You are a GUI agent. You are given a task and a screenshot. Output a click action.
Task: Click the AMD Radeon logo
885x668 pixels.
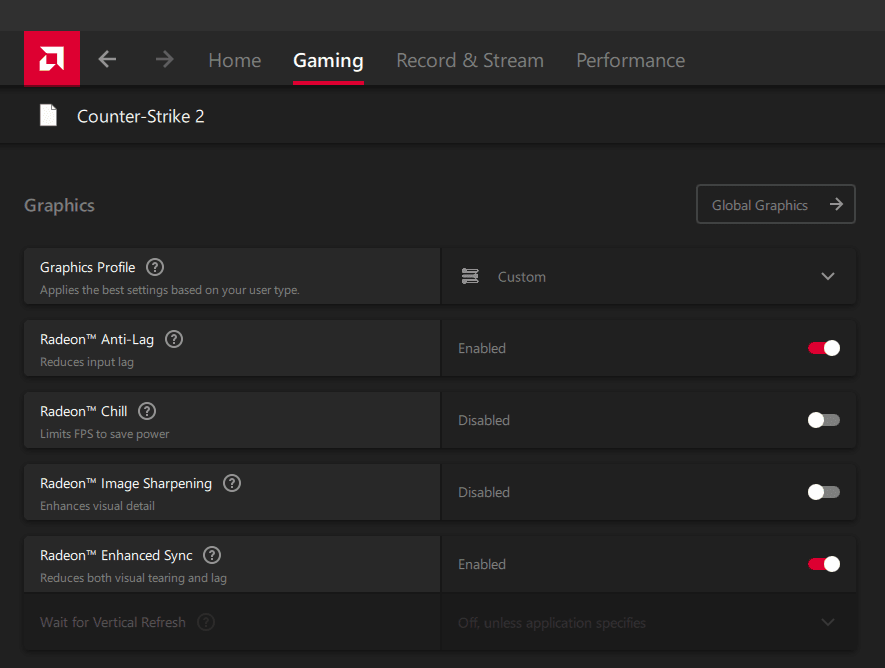pyautogui.click(x=51, y=58)
